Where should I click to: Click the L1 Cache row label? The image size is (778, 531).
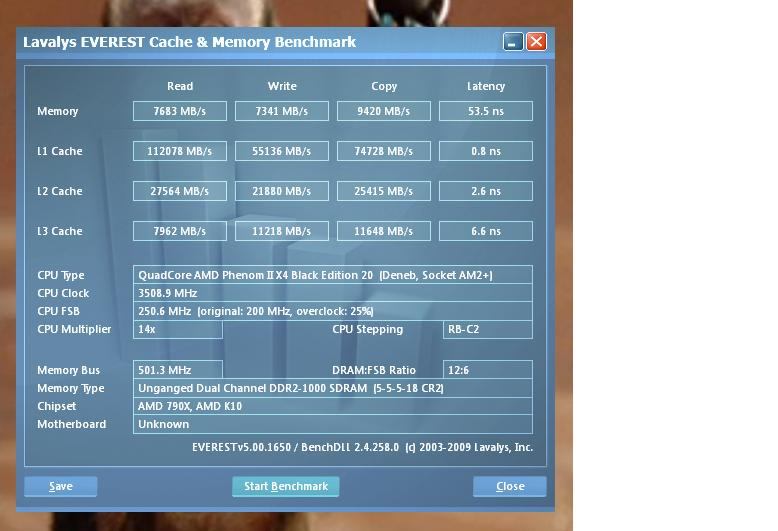[x=60, y=151]
